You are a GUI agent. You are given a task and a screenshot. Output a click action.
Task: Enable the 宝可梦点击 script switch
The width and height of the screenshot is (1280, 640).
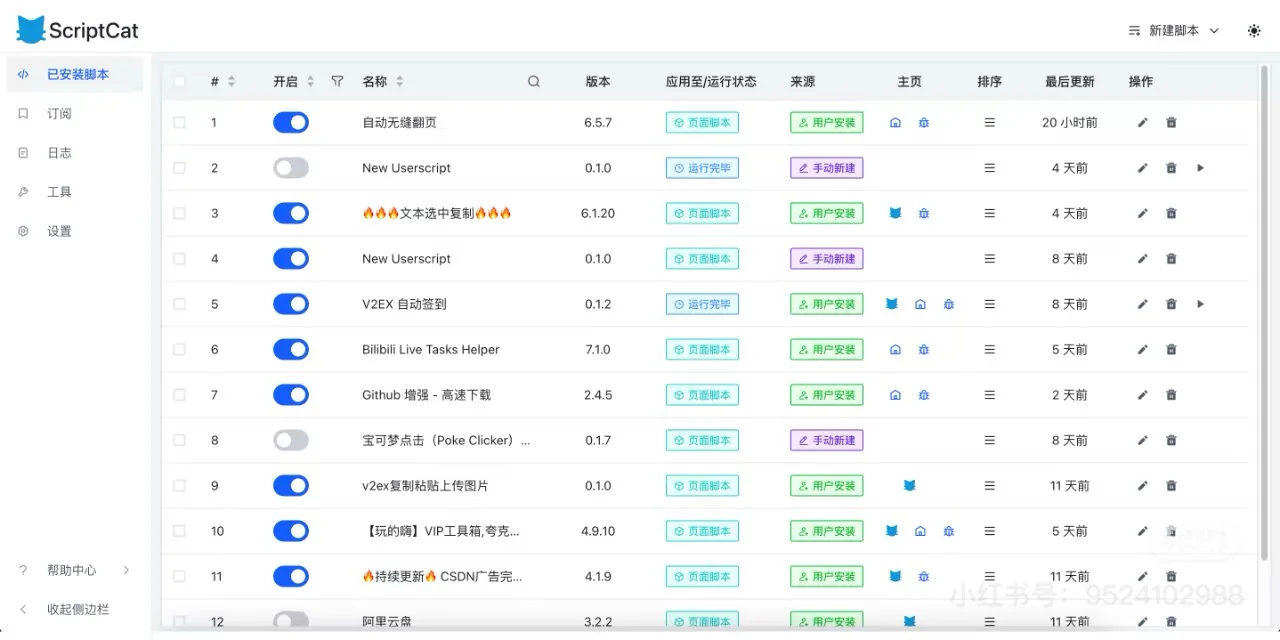click(290, 440)
